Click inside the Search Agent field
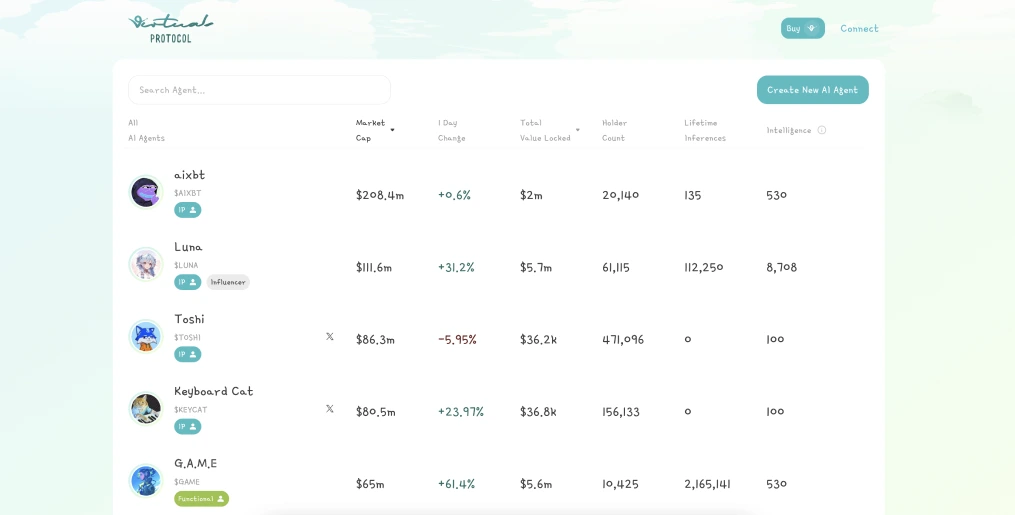This screenshot has height=515, width=1015. click(x=259, y=90)
